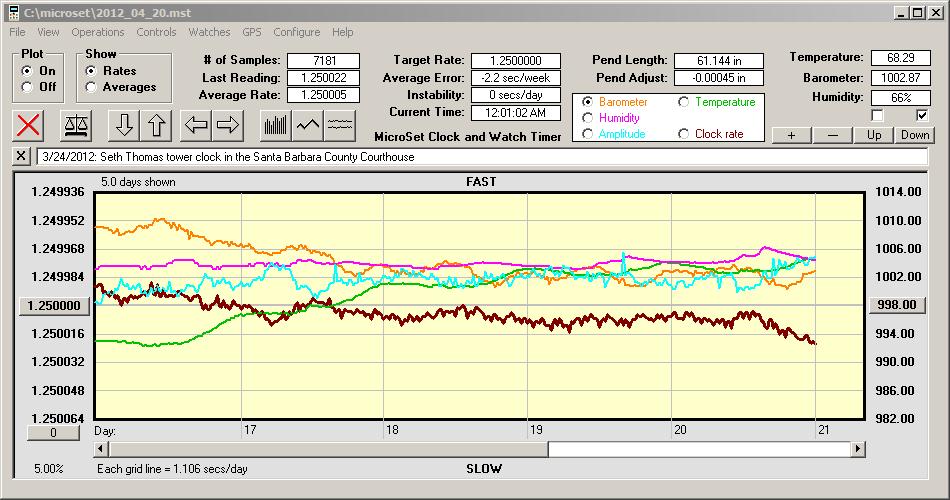Open the Controls menu

156,32
